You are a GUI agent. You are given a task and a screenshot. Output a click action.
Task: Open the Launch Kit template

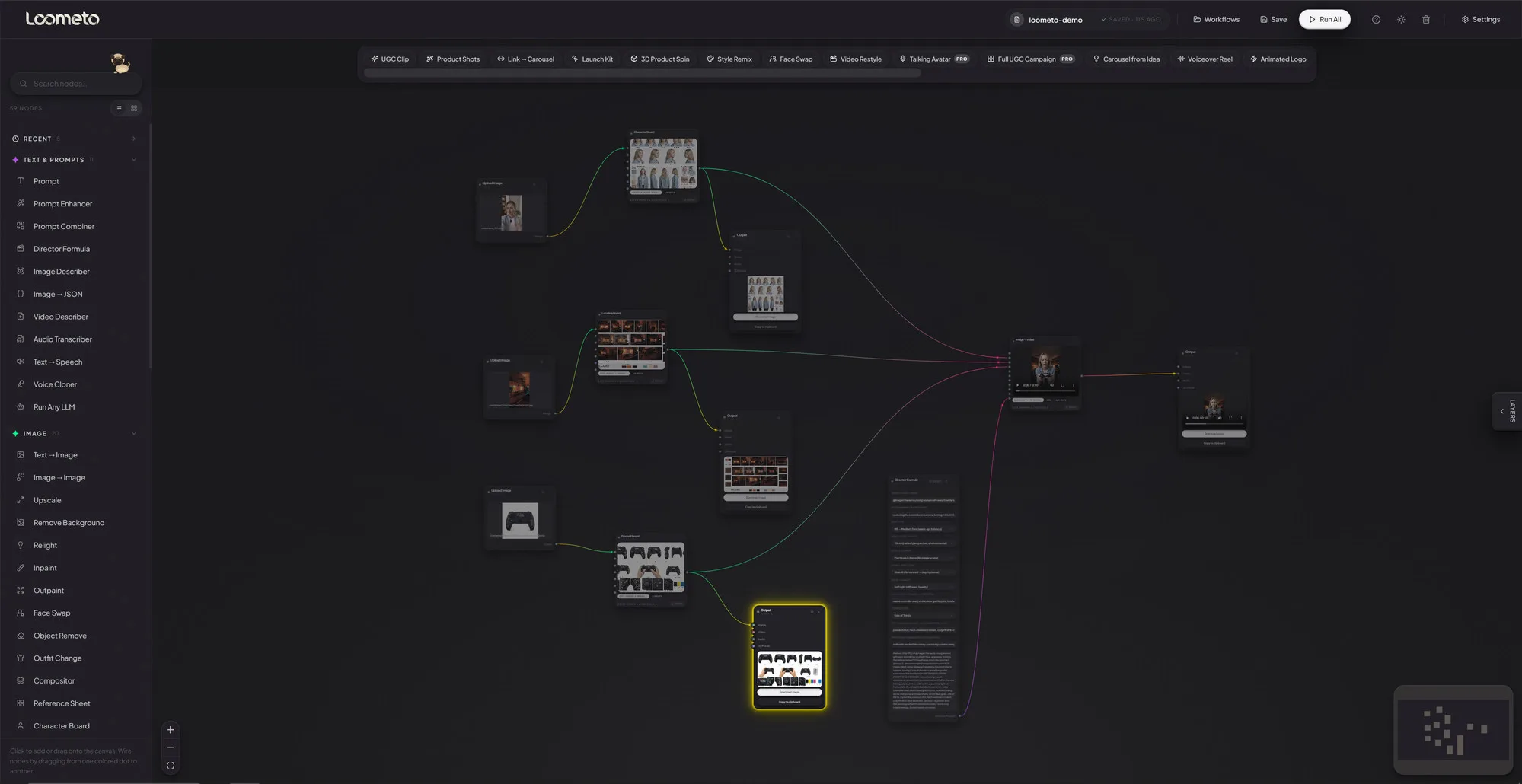coord(592,59)
